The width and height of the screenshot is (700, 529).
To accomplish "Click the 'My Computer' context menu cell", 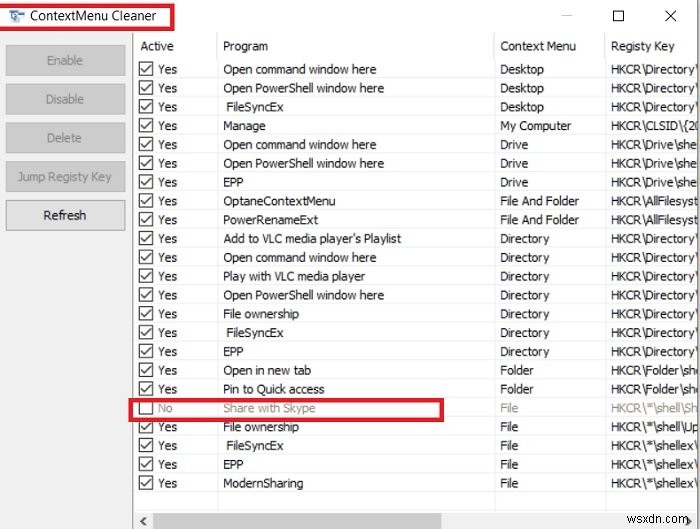I will tap(535, 126).
